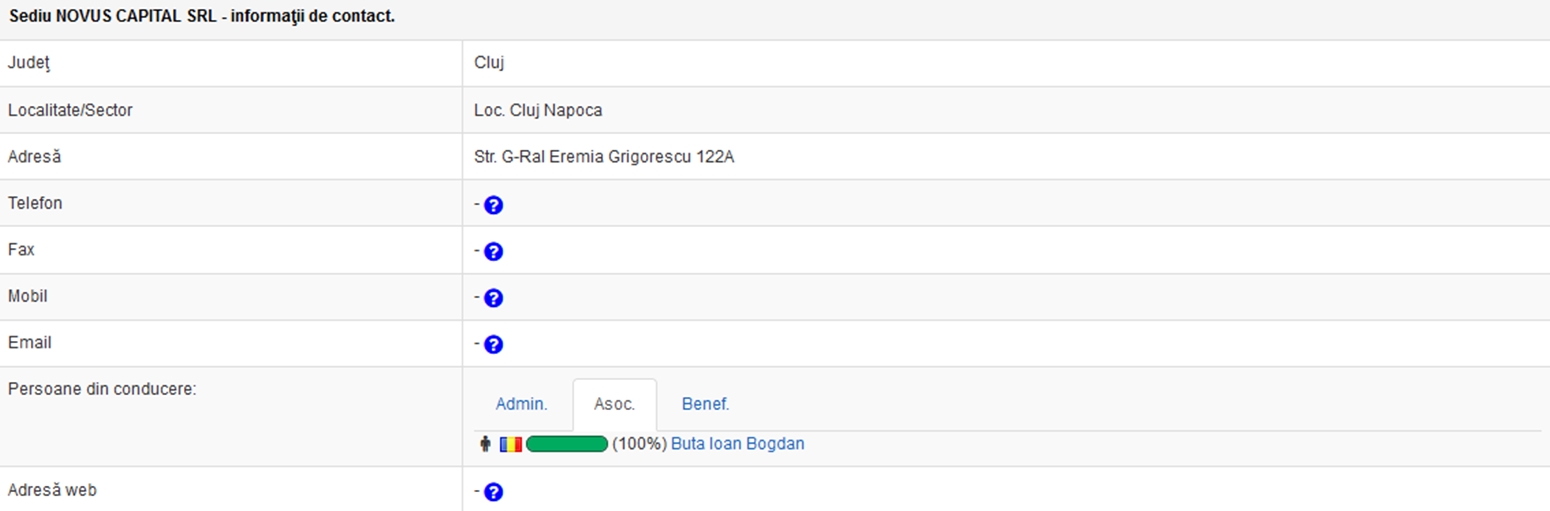Click the (100%) percentage text
This screenshot has width=1550, height=511.
639,444
